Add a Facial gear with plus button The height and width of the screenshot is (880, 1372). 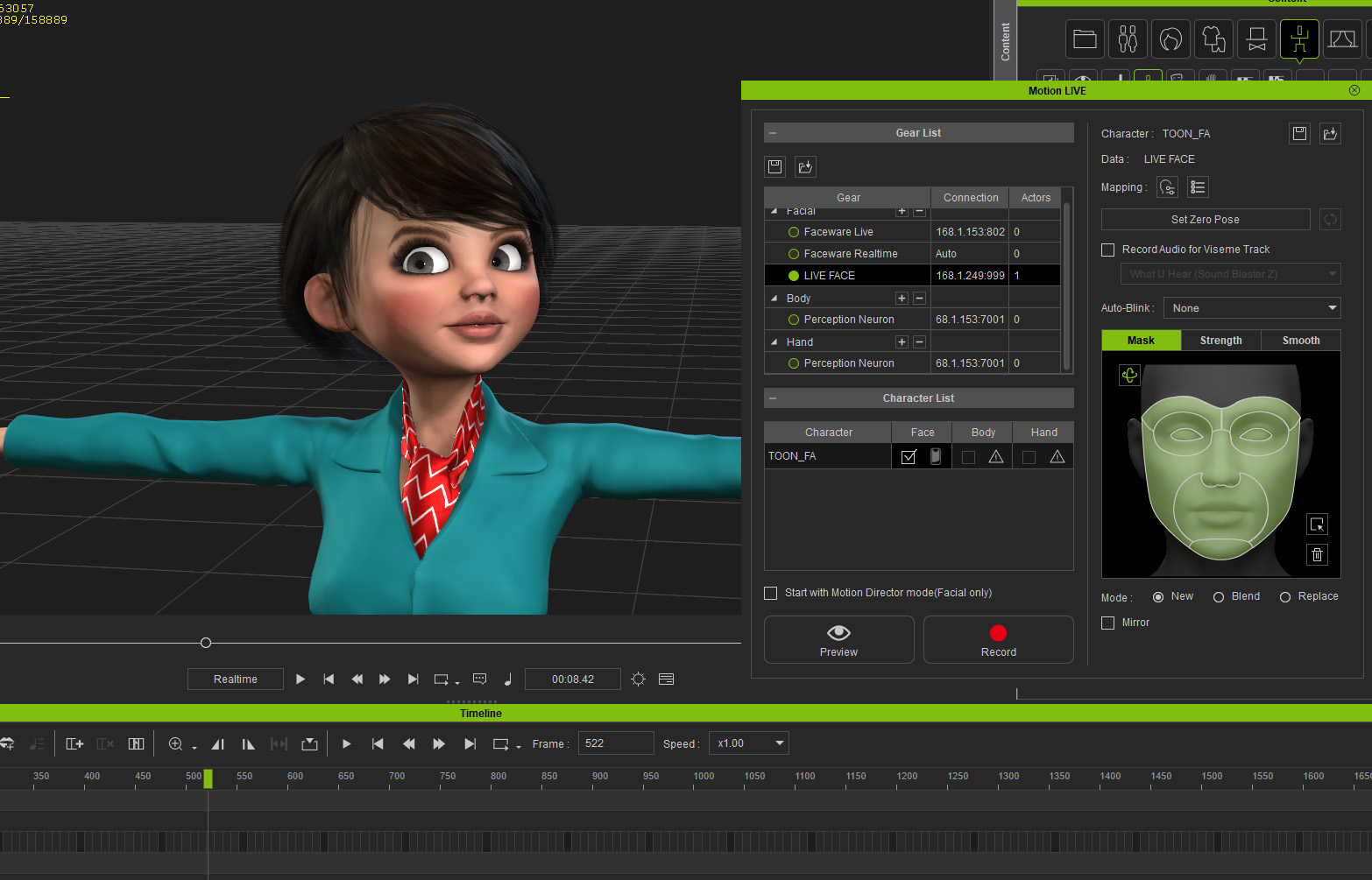(902, 211)
